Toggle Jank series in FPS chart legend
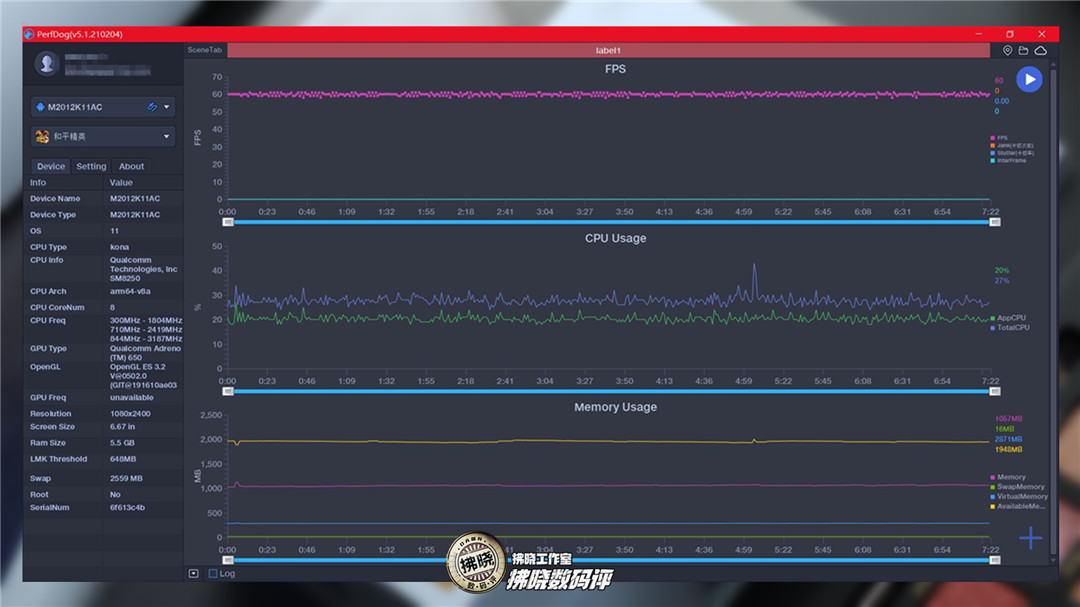1080x607 pixels. pos(1012,145)
